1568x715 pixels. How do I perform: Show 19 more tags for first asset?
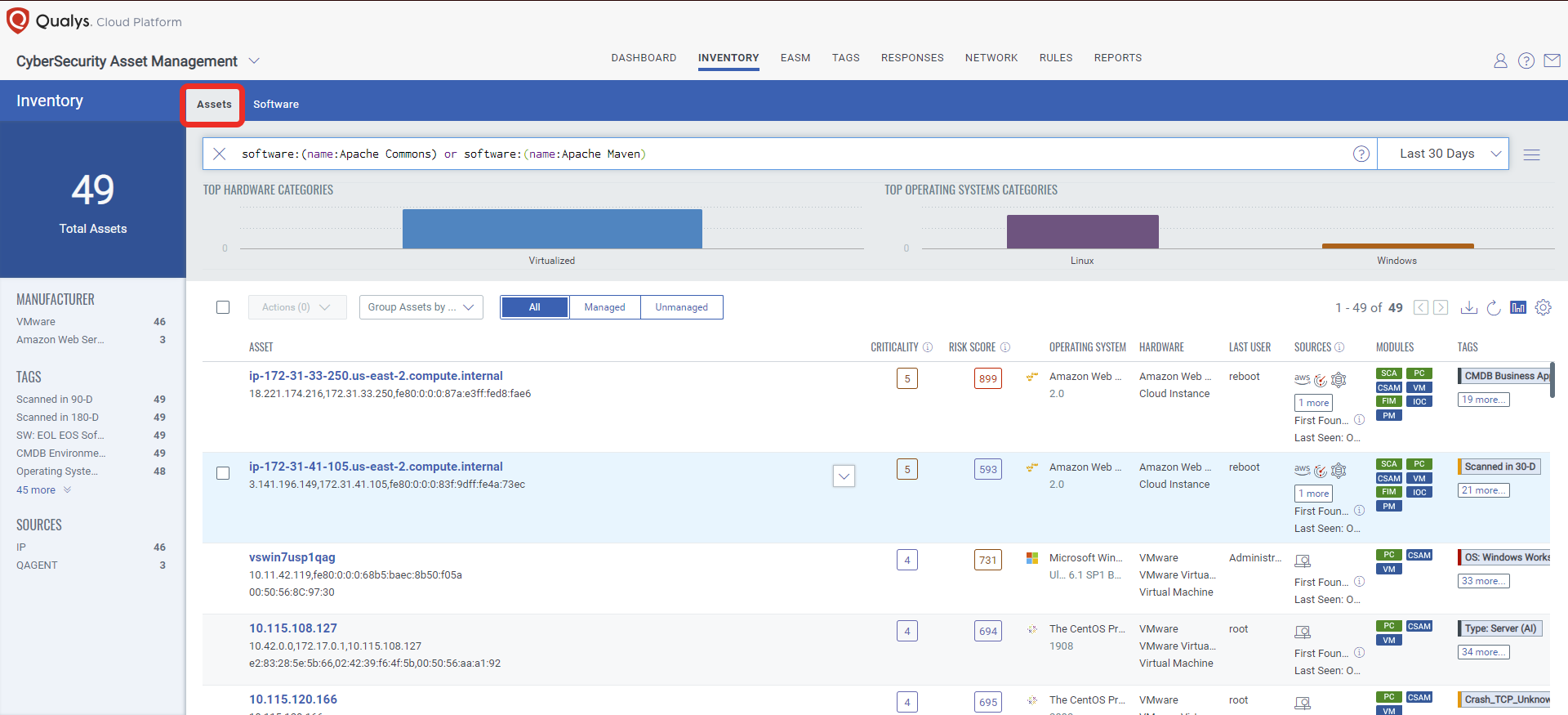[1484, 400]
